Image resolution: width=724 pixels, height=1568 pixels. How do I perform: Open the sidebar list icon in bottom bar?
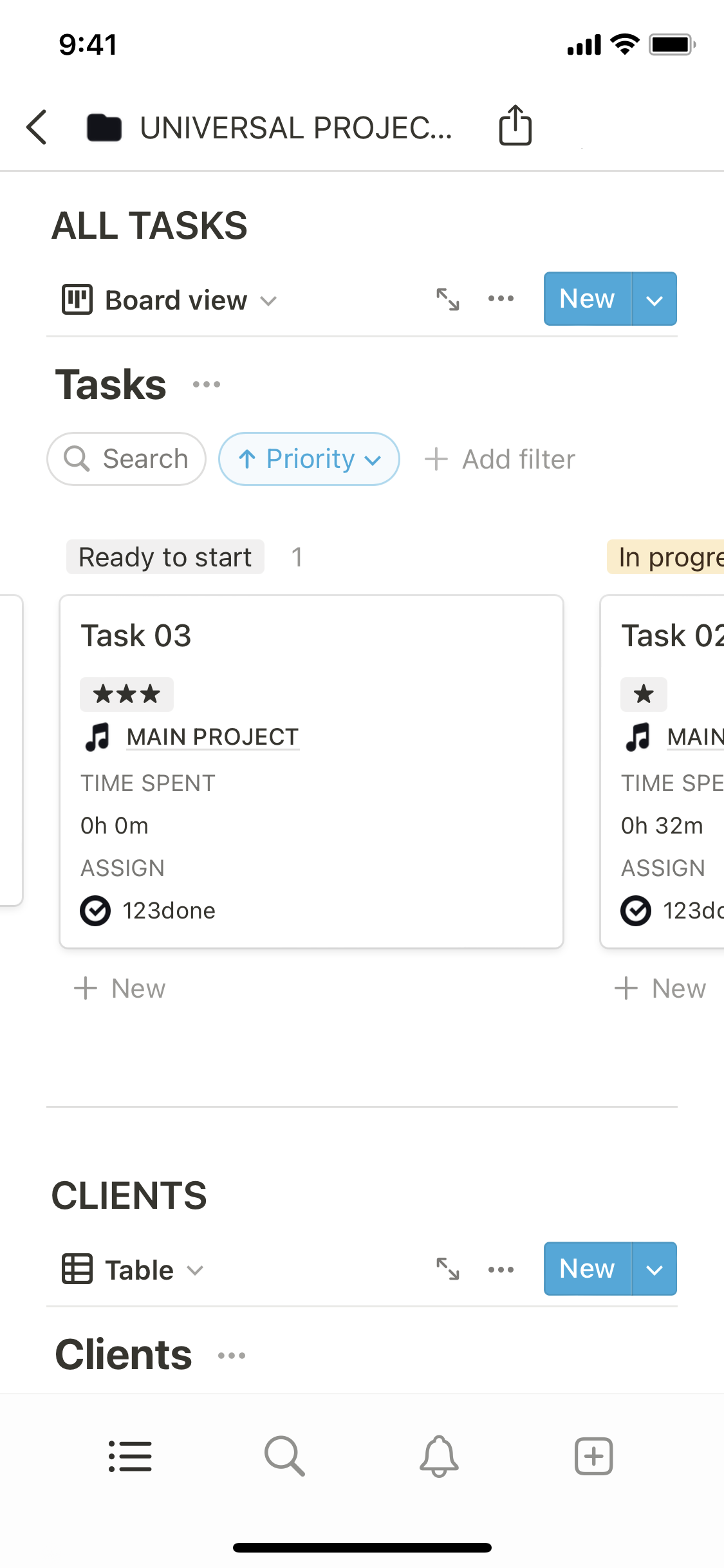(x=130, y=1455)
